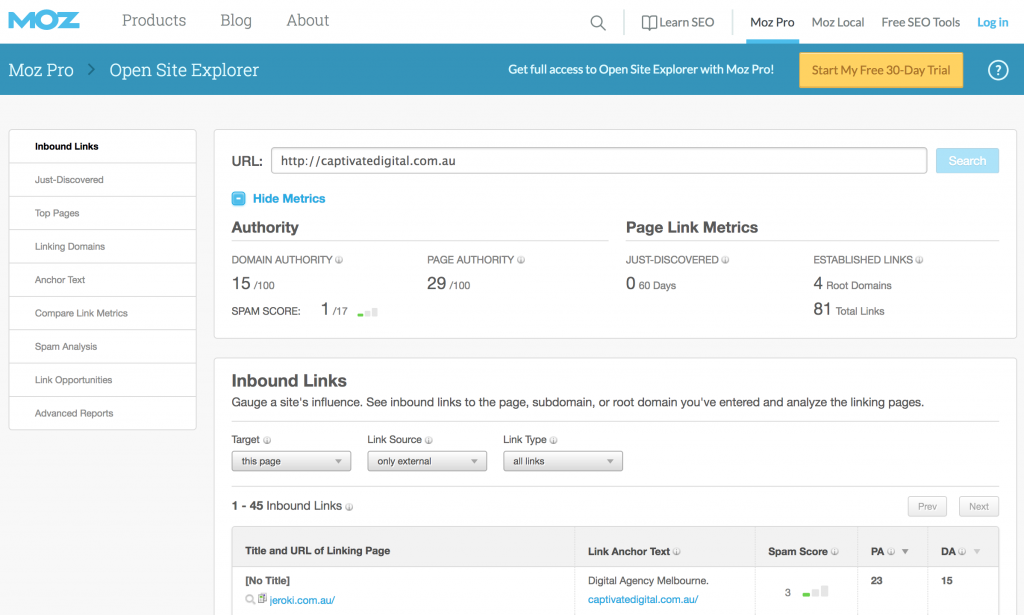Image resolution: width=1024 pixels, height=615 pixels.
Task: Click the Hide Metrics minus icon
Action: (x=238, y=198)
